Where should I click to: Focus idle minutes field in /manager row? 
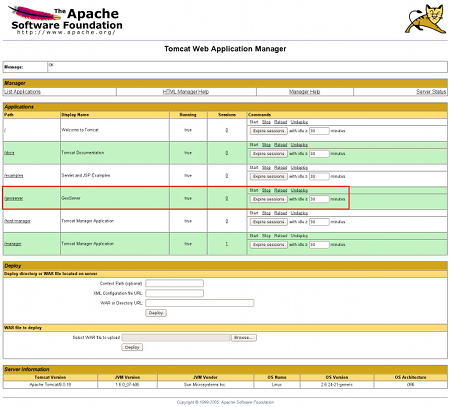pyautogui.click(x=319, y=245)
